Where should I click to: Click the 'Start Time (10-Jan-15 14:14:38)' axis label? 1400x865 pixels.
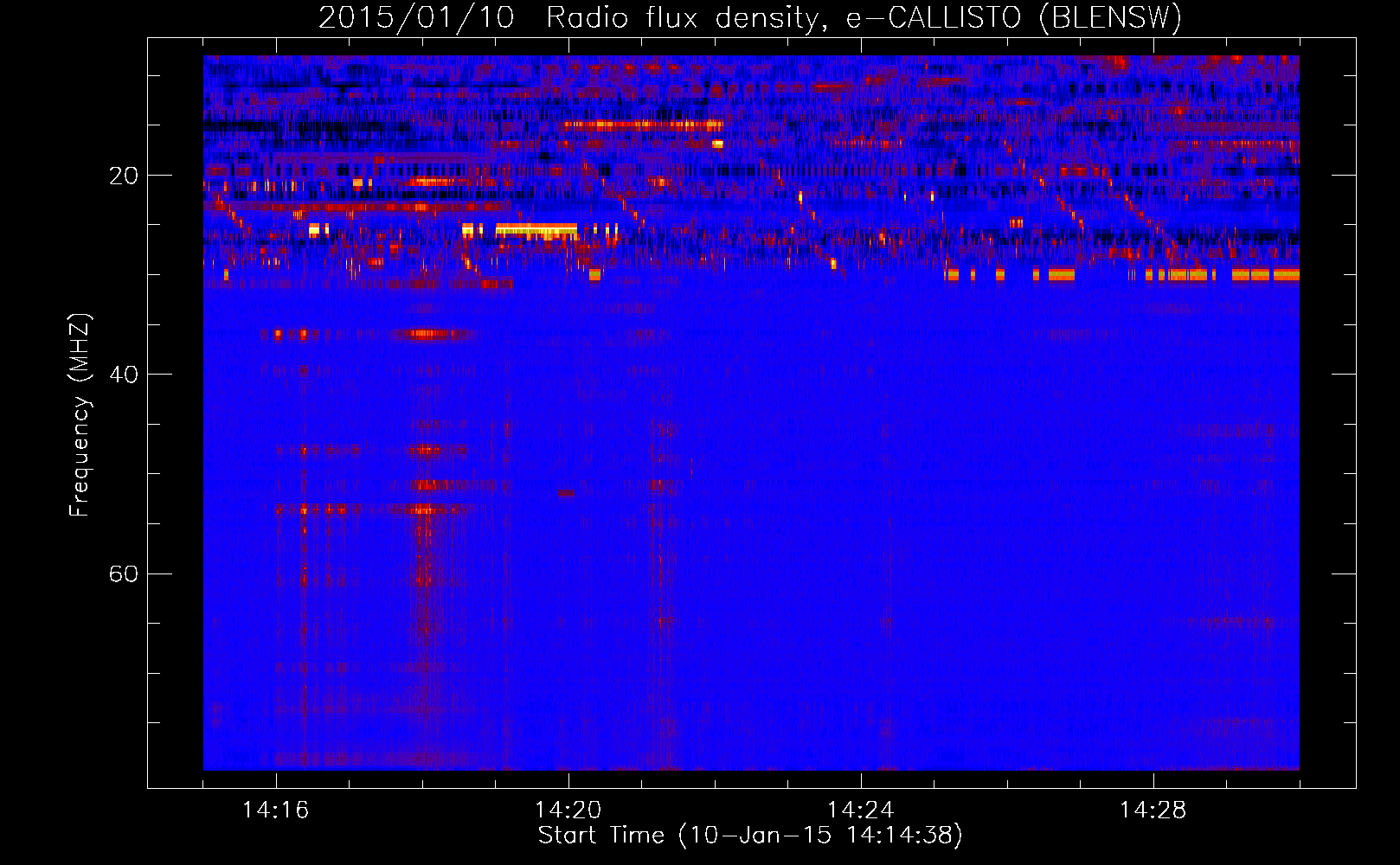click(x=750, y=836)
